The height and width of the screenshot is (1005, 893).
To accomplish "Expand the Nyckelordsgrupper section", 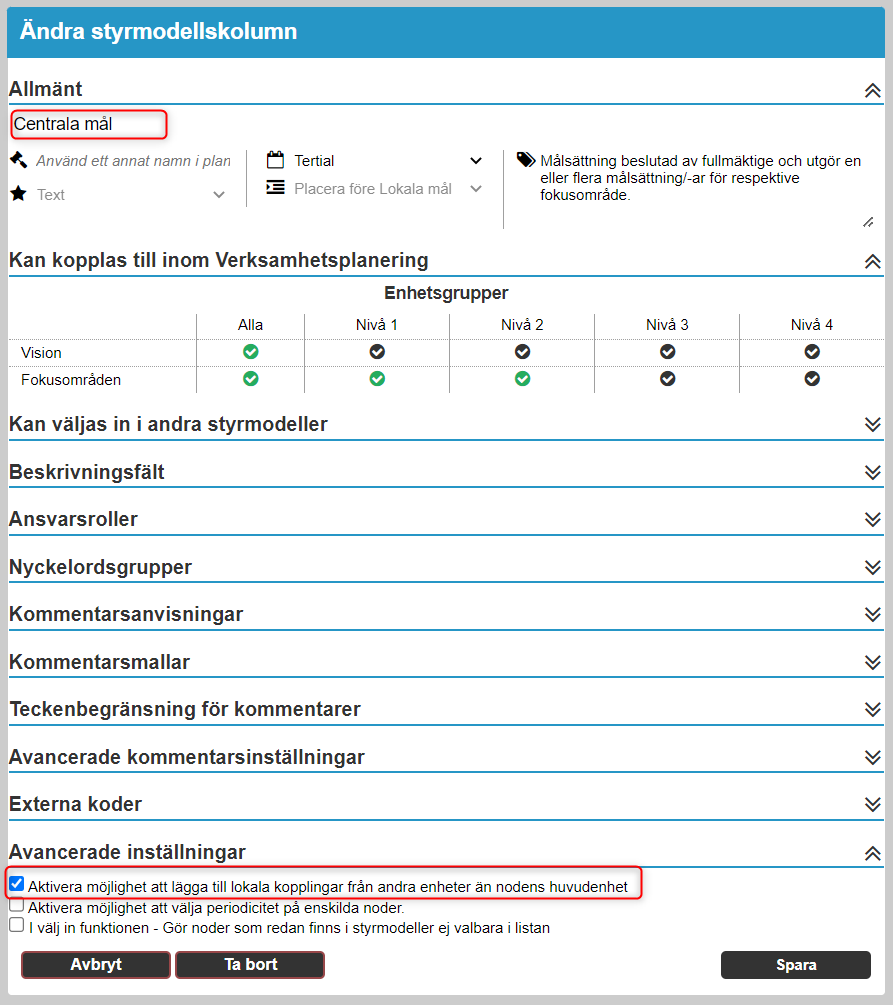I will pos(872,567).
